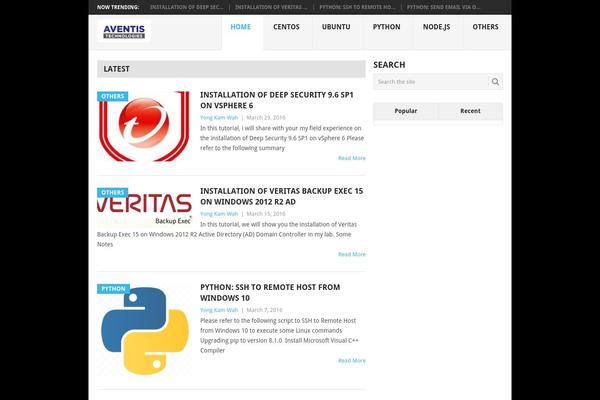Click the Trend Micro Deep Security thumbnail
This screenshot has width=600, height=400.
coord(144,126)
